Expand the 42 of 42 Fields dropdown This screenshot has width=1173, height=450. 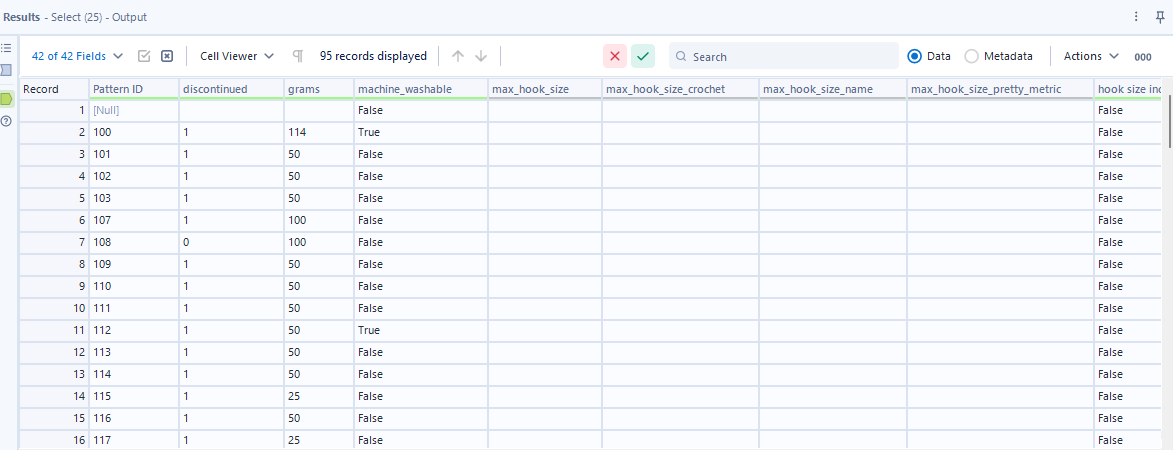[78, 56]
